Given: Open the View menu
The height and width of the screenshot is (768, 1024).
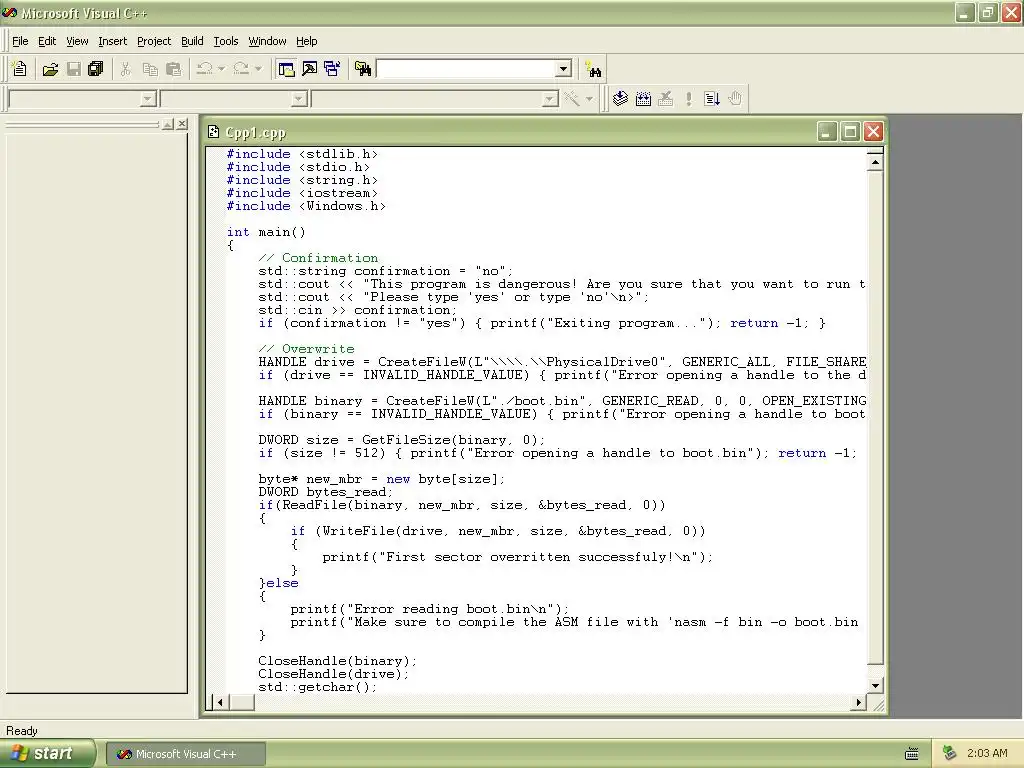Looking at the screenshot, I should [x=77, y=41].
